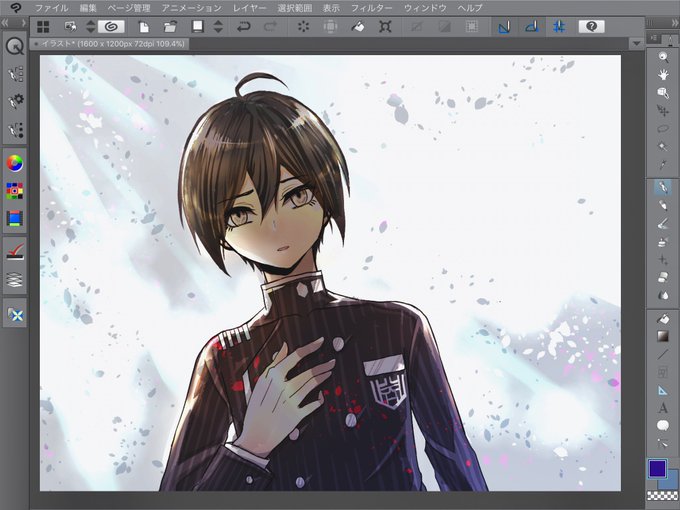Open the help question mark button
680x510 pixels.
(592, 27)
